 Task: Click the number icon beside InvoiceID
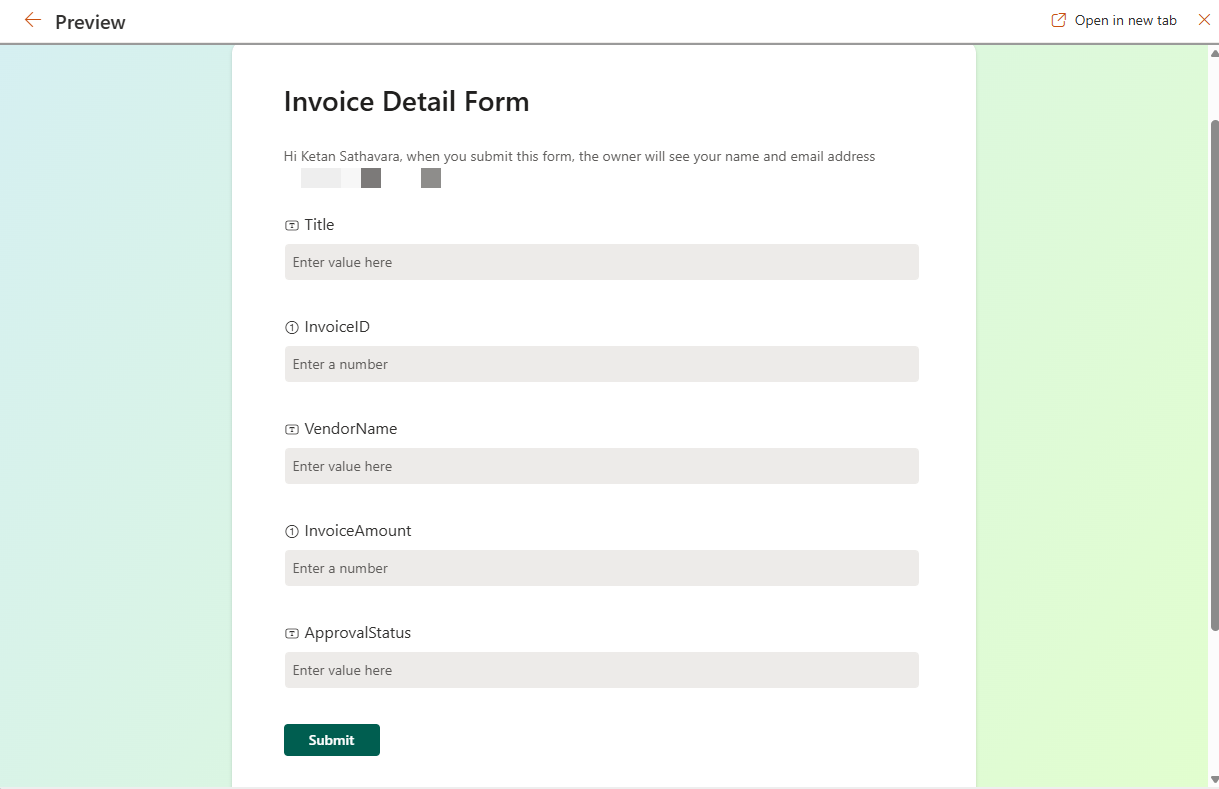click(292, 327)
